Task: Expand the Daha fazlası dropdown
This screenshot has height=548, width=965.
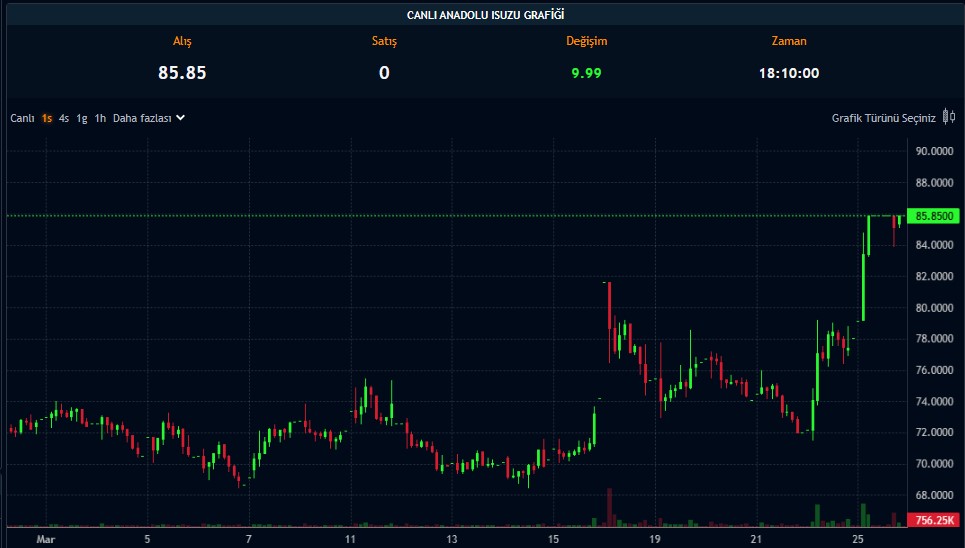Action: [x=149, y=118]
